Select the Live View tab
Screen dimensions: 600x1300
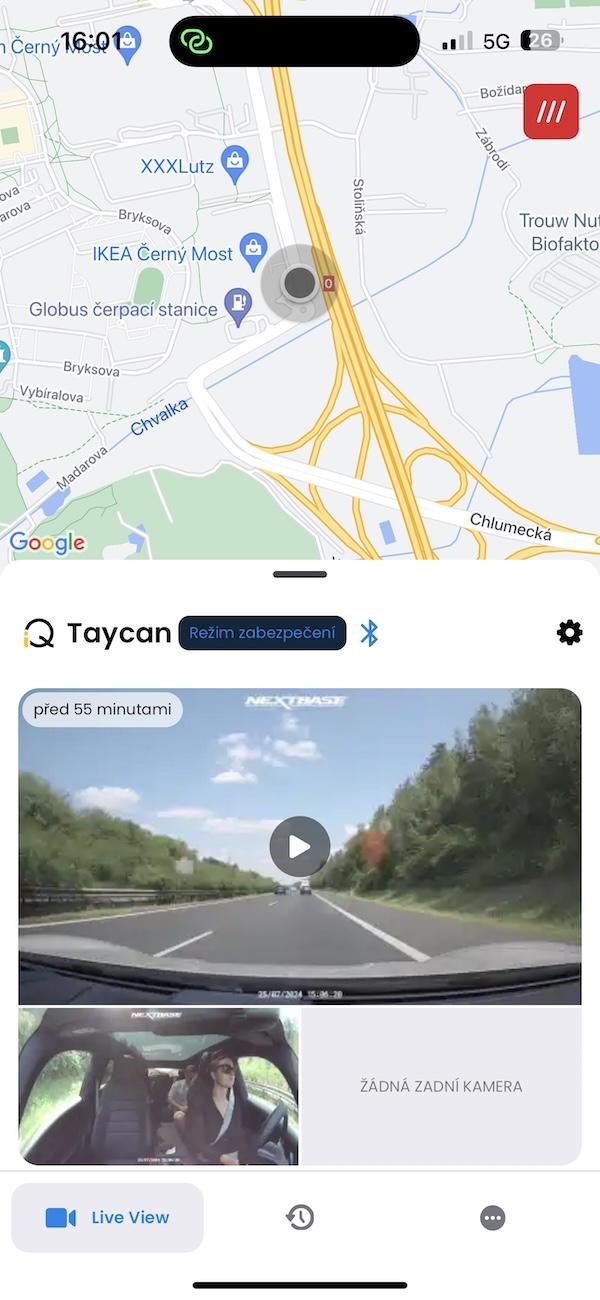click(107, 1217)
